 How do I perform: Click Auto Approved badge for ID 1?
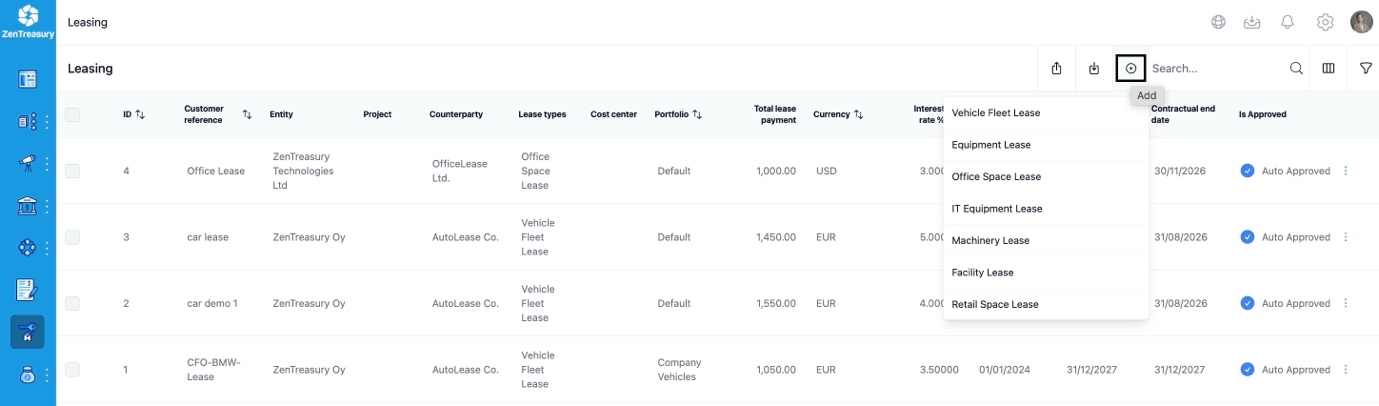point(1285,369)
